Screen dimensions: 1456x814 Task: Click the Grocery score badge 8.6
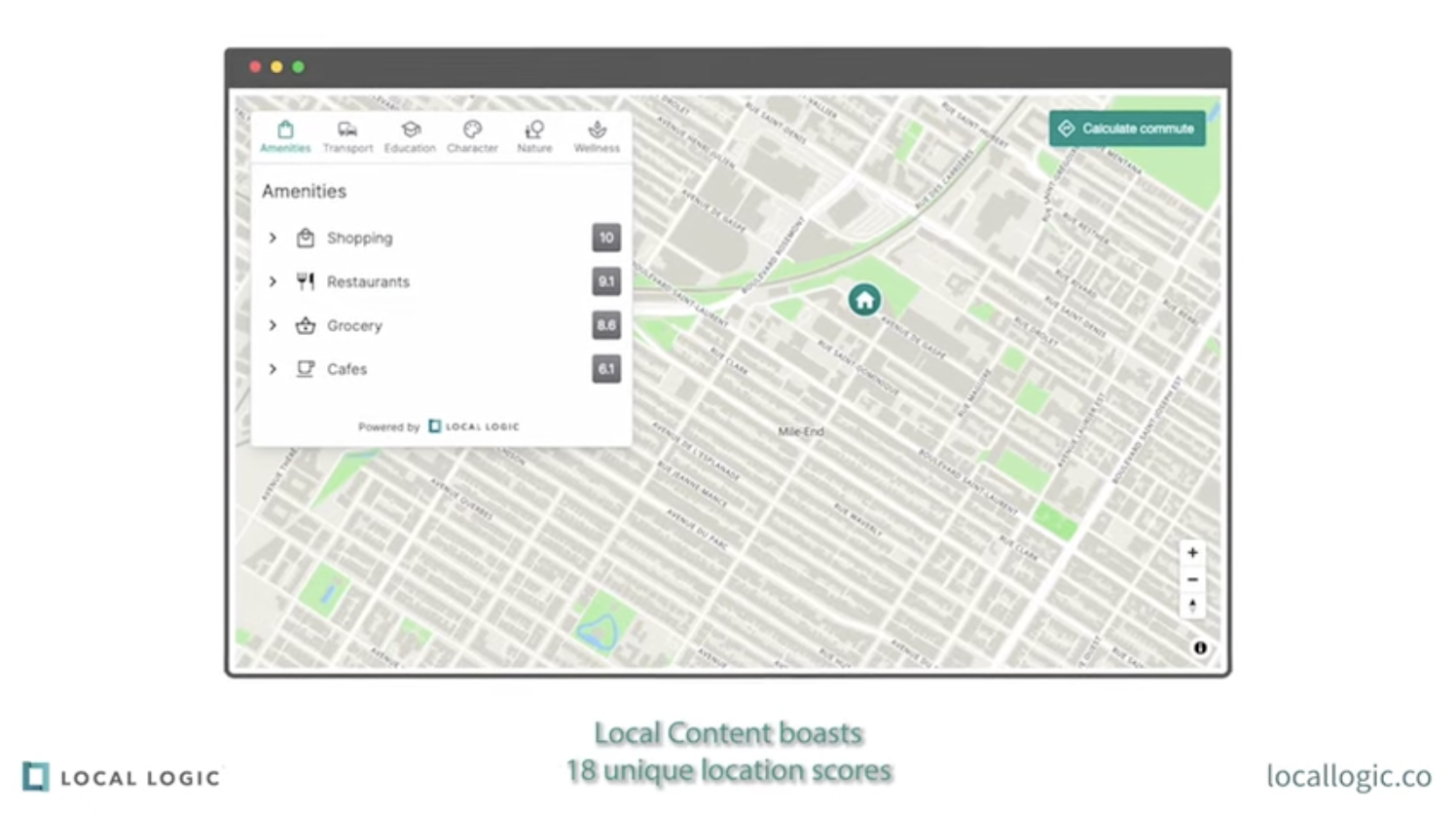[606, 325]
